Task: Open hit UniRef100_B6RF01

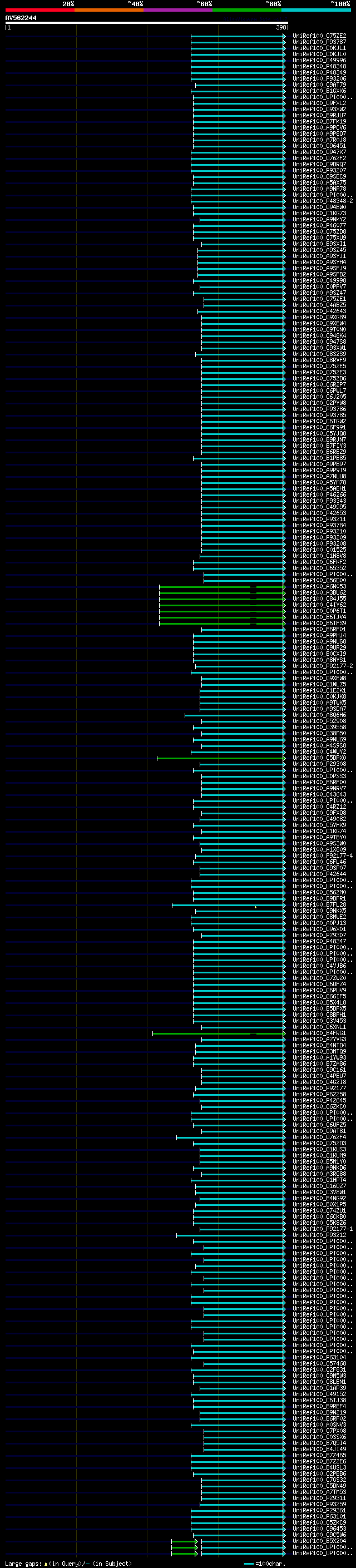Action: [x=319, y=630]
